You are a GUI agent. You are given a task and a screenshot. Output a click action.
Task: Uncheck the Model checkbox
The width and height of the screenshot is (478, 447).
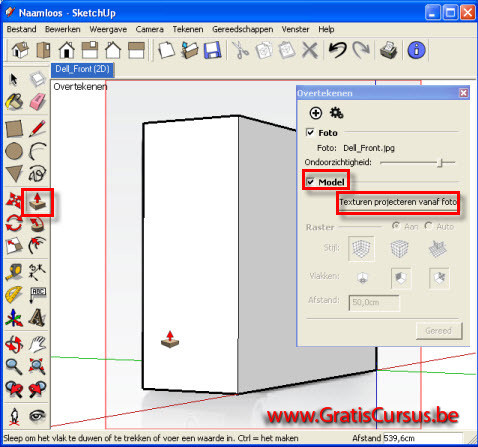tap(310, 182)
